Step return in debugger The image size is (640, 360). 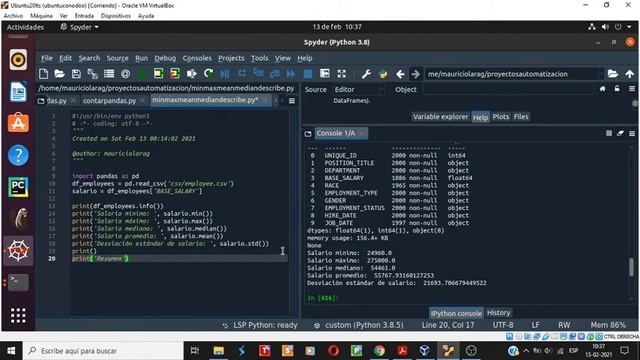[x=275, y=74]
